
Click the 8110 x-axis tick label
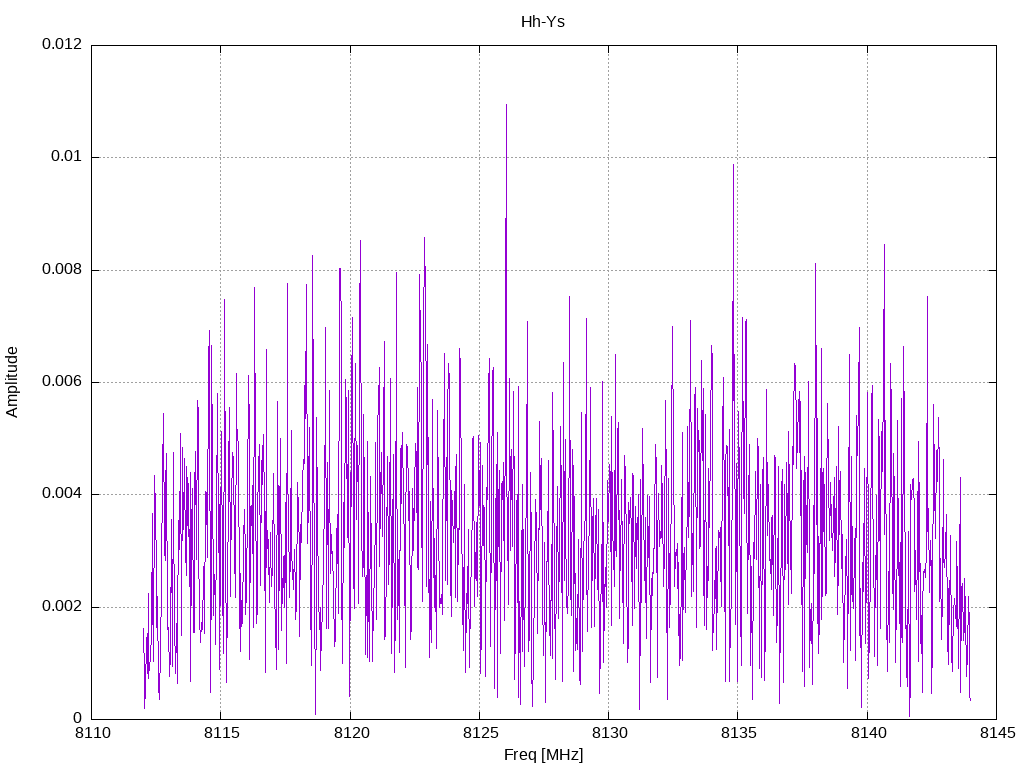pos(92,733)
